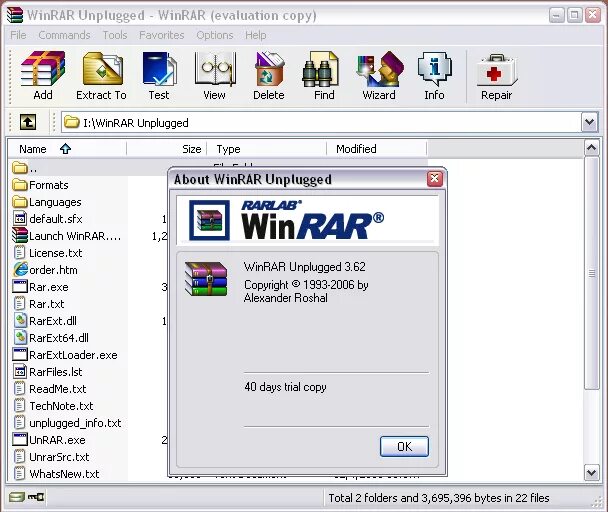The width and height of the screenshot is (608, 512).
Task: Select the WhatsNew.txt file name
Action: tap(64, 474)
